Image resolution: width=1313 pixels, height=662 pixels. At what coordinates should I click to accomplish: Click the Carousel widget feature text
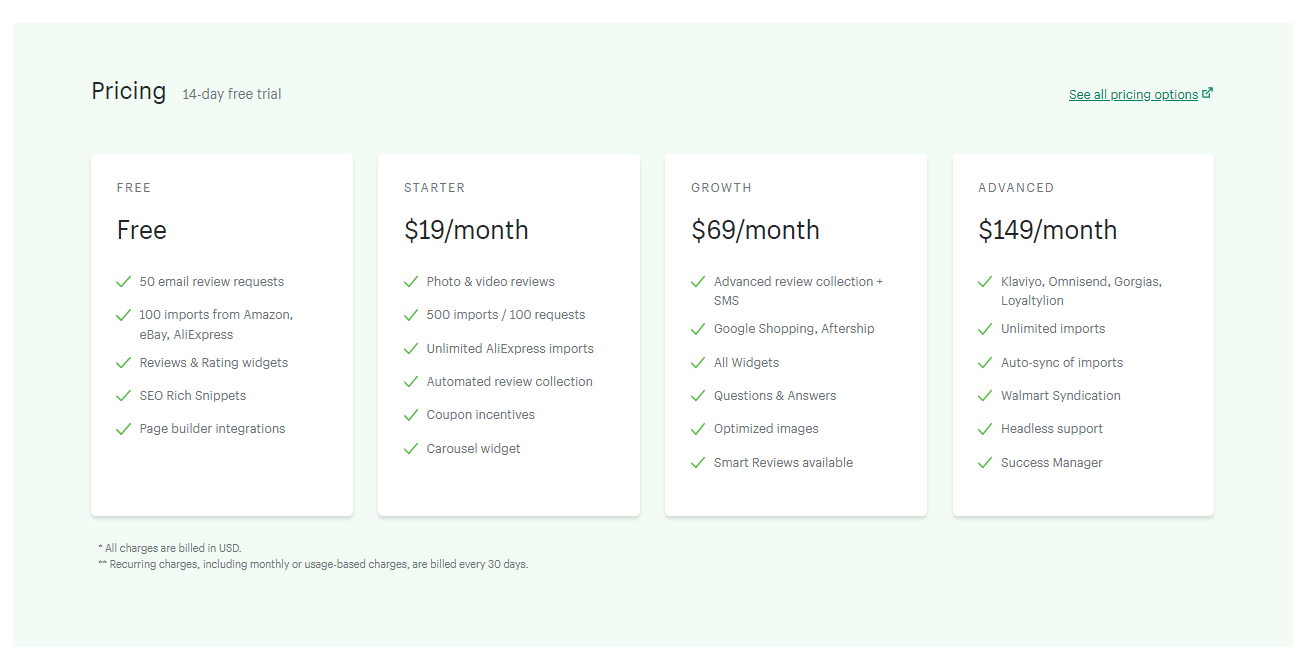473,449
